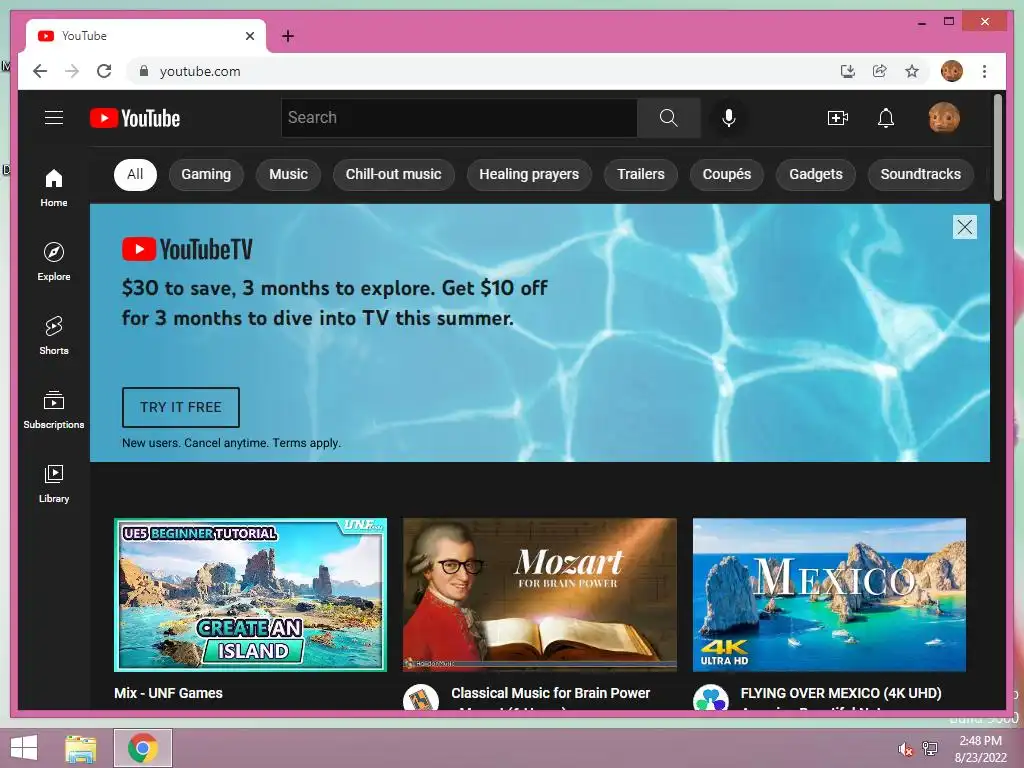Open the Mix - UNF Games title
This screenshot has height=768, width=1024.
[168, 693]
